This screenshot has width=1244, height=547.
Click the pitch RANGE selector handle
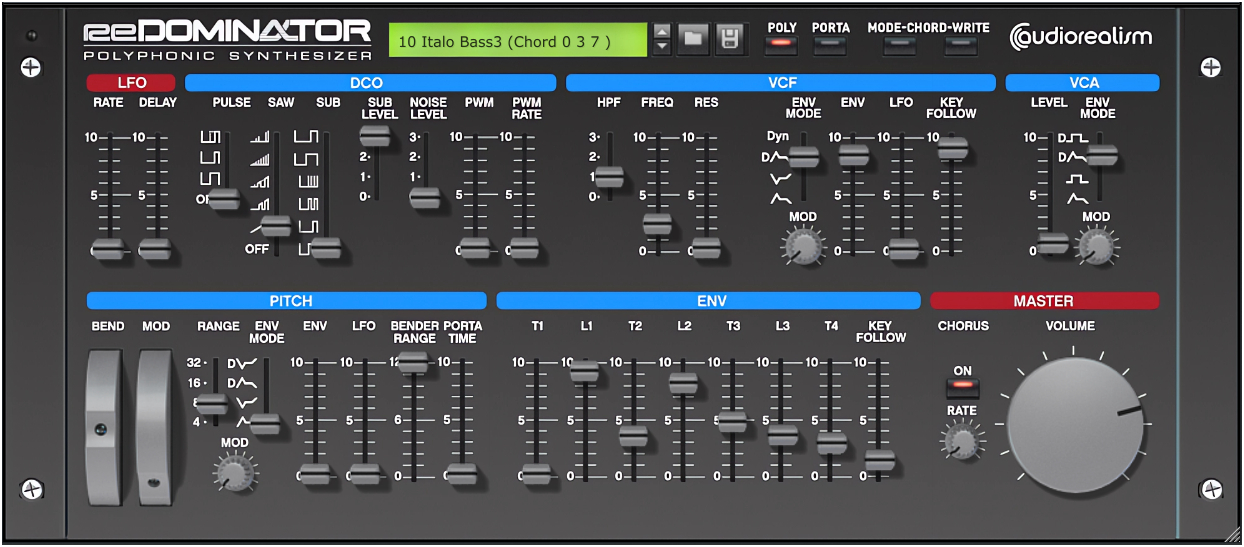coord(211,403)
